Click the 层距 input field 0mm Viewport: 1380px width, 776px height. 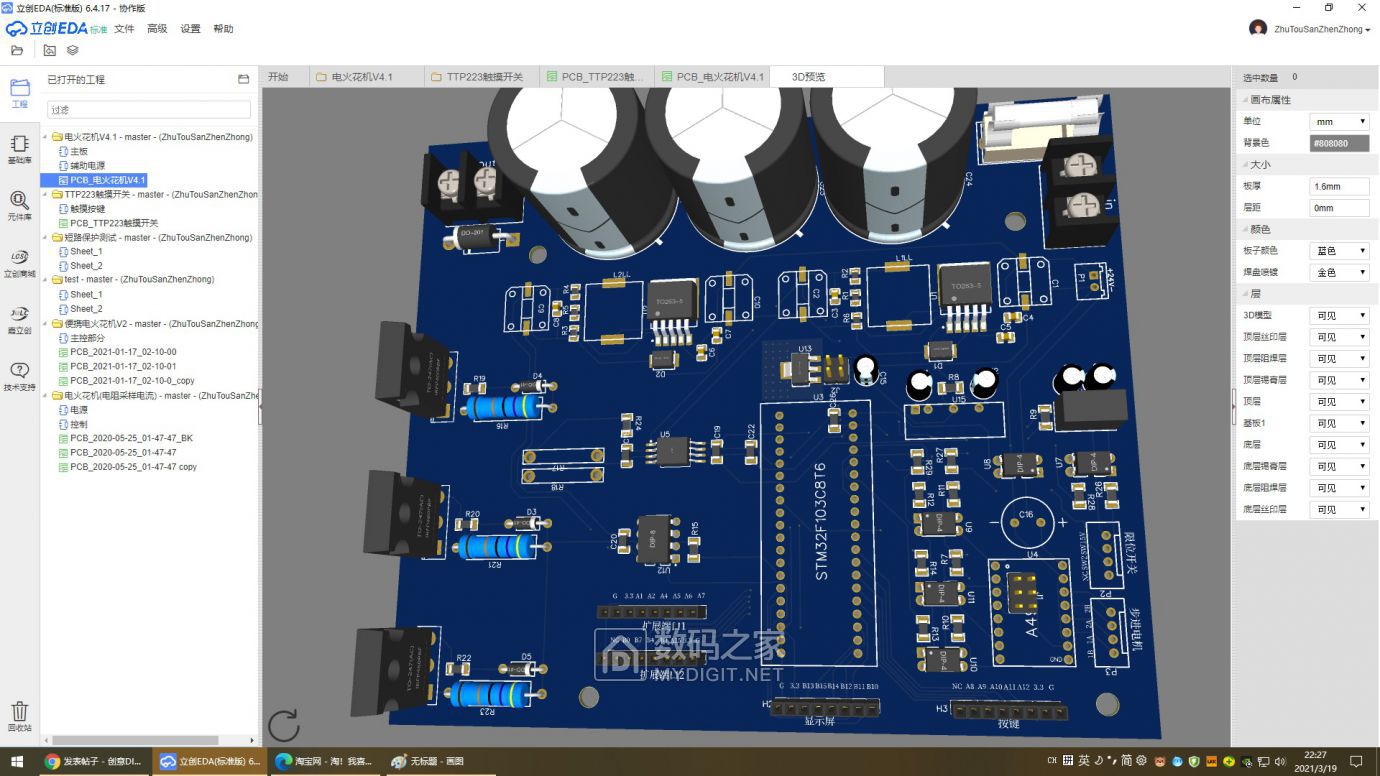pyautogui.click(x=1339, y=208)
